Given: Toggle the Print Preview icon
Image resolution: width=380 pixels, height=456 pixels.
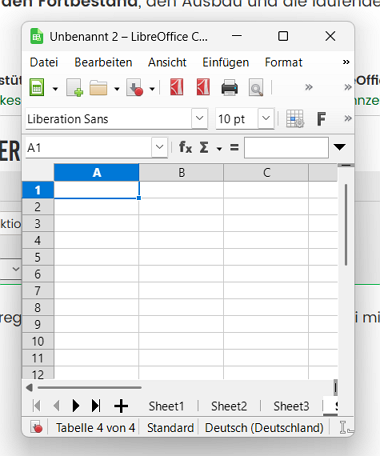Looking at the screenshot, I should click(x=256, y=88).
